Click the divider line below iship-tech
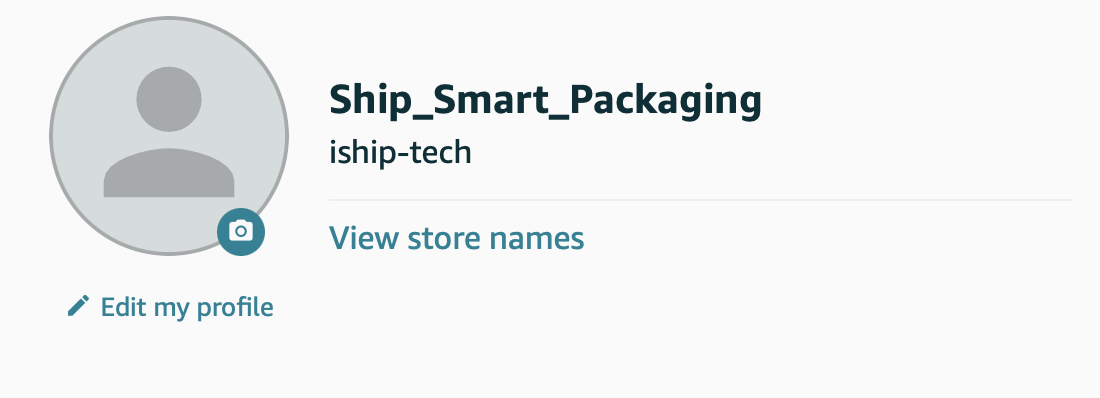The height and width of the screenshot is (398, 1100). (x=701, y=200)
